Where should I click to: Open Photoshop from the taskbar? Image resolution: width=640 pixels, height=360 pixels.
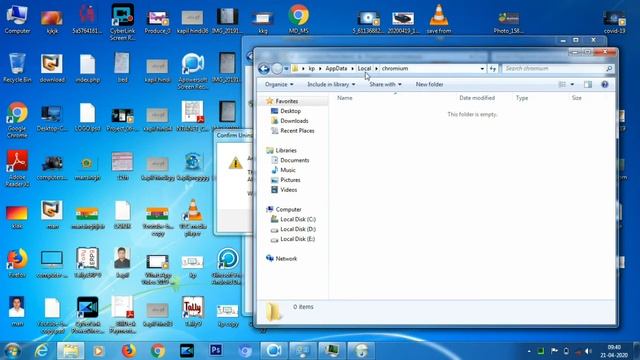pyautogui.click(x=216, y=350)
